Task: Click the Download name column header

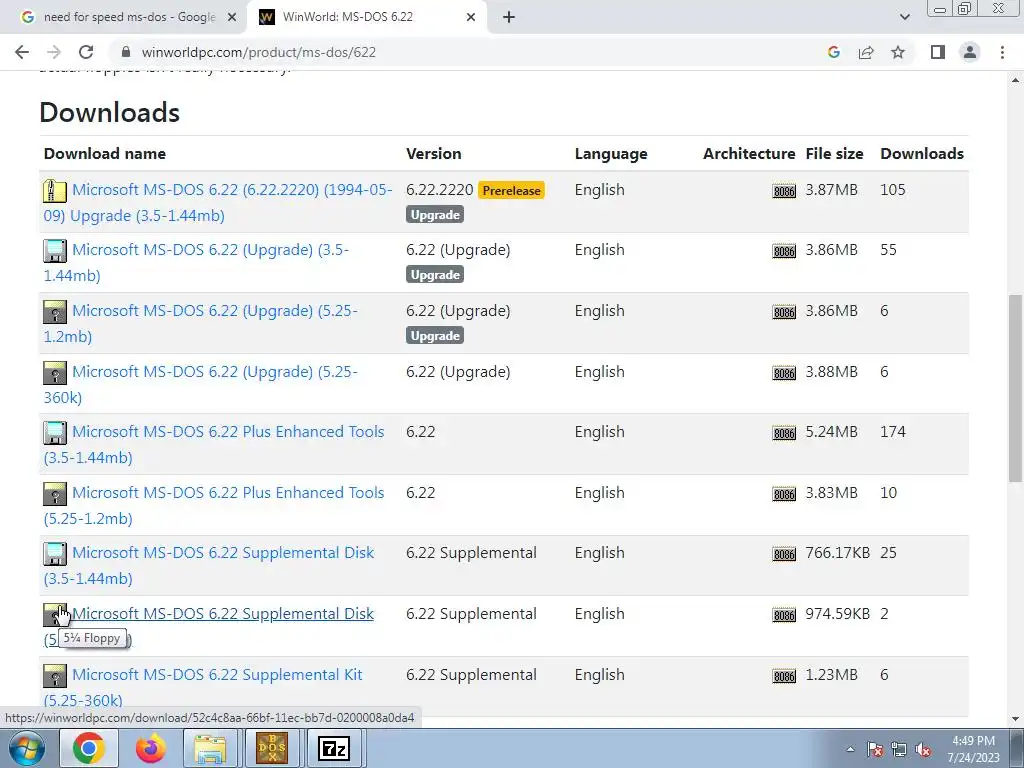Action: pyautogui.click(x=104, y=154)
